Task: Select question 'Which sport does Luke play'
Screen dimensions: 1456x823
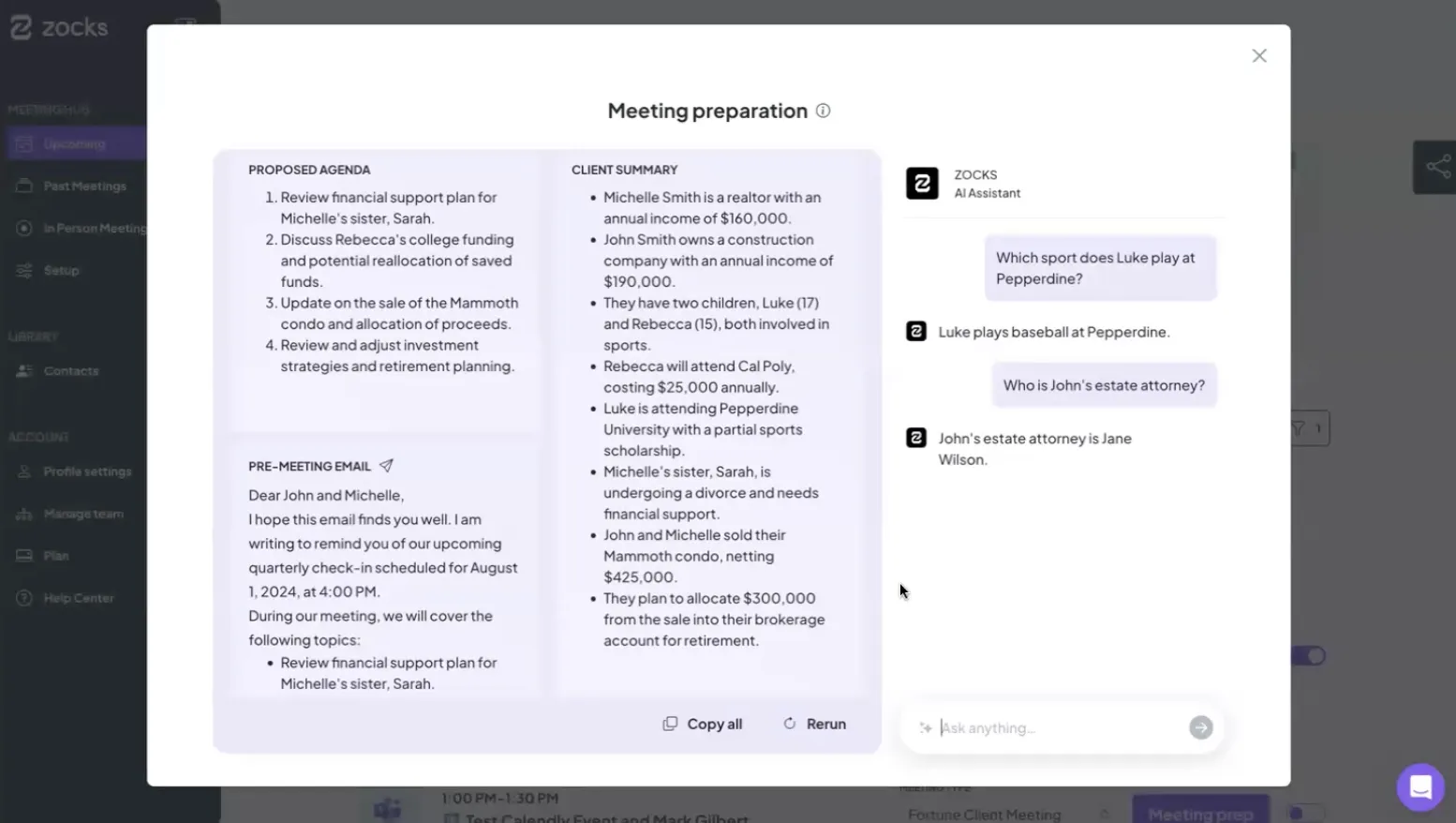Action: pyautogui.click(x=1100, y=268)
